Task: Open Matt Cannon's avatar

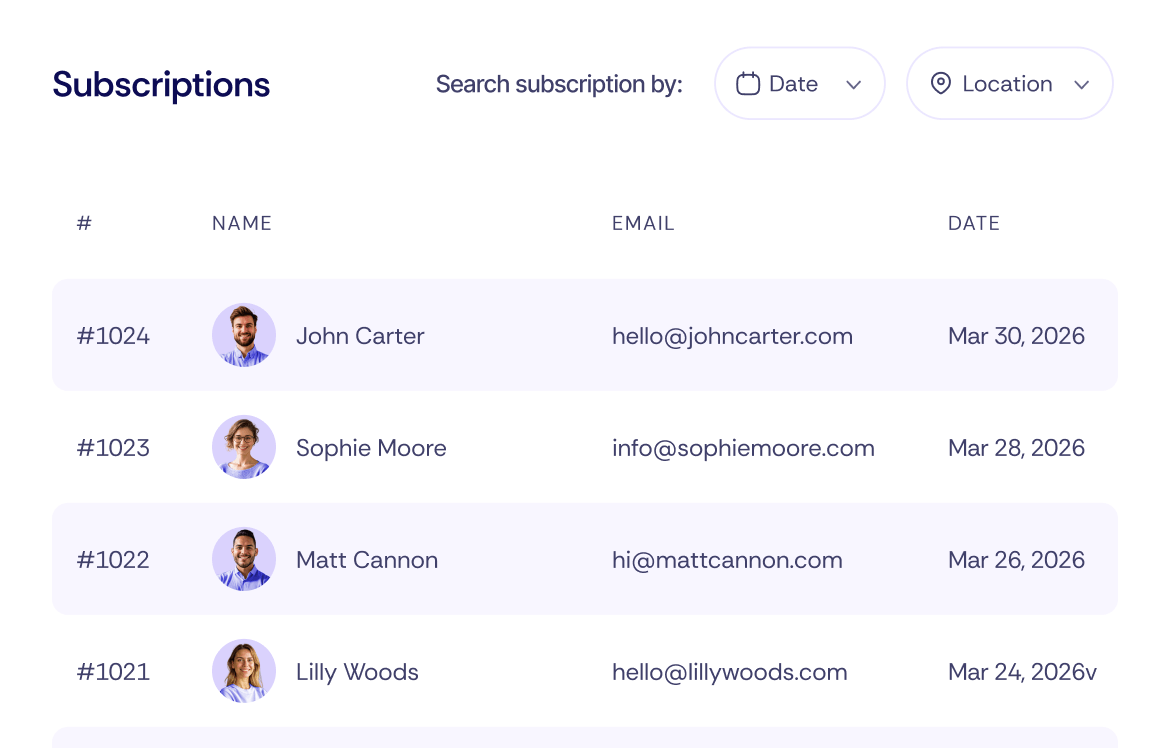Action: [x=244, y=560]
